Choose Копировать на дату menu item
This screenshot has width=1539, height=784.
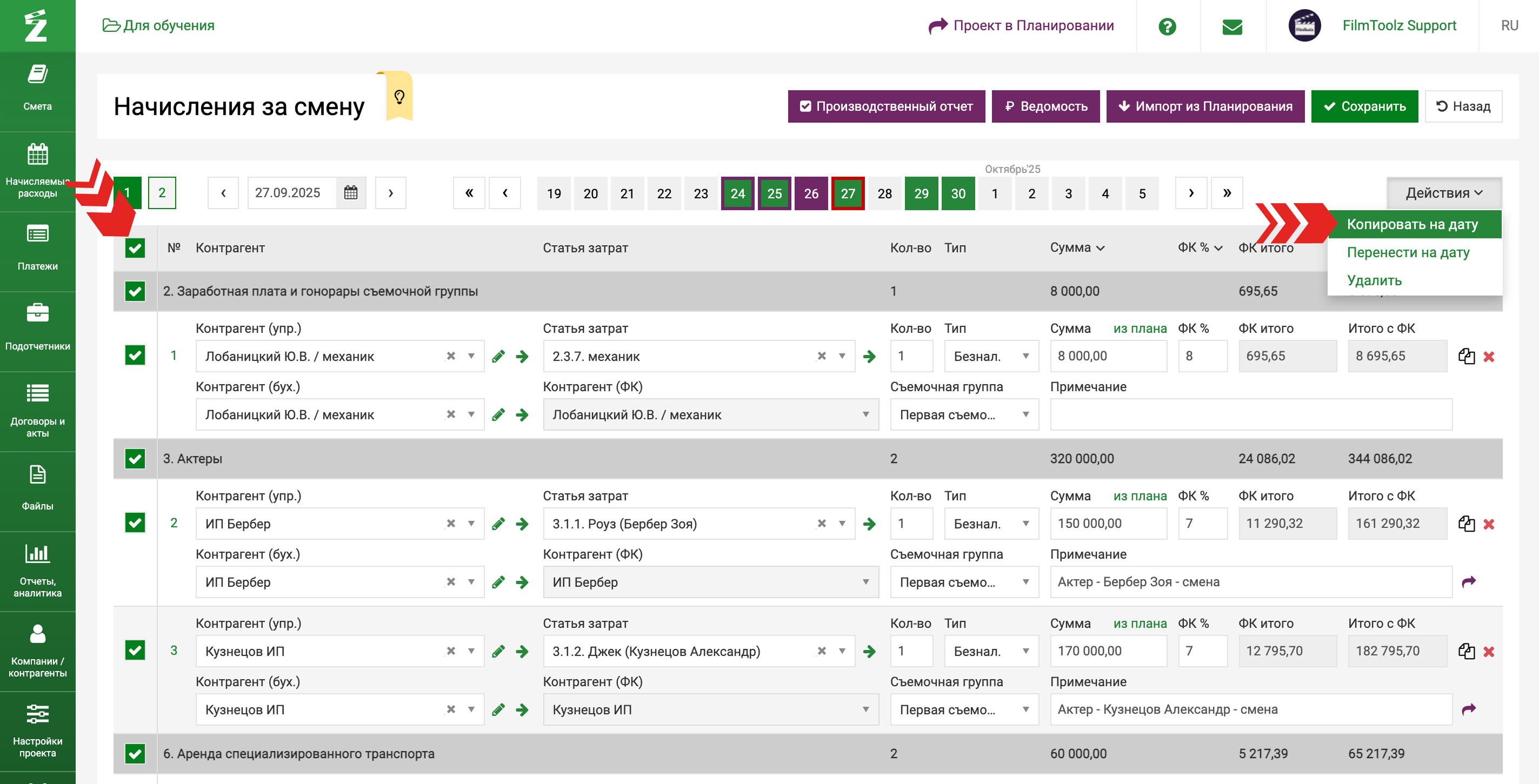point(1412,225)
